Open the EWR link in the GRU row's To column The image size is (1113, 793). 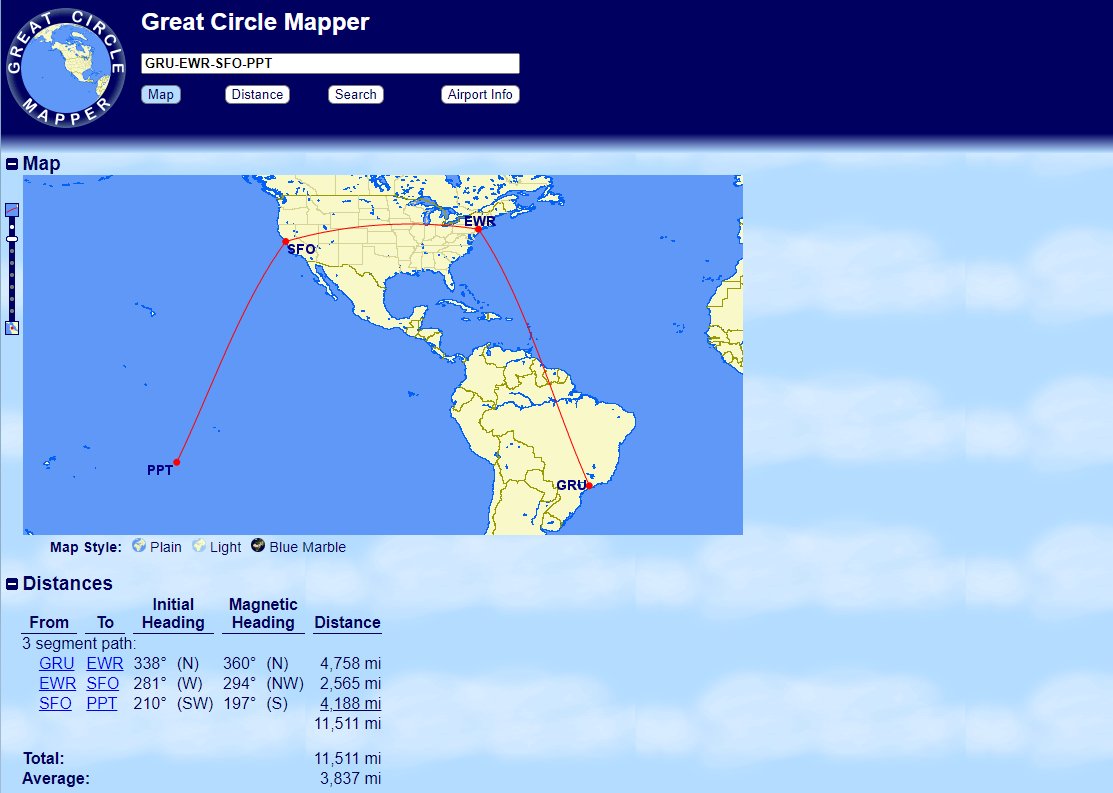[x=105, y=664]
